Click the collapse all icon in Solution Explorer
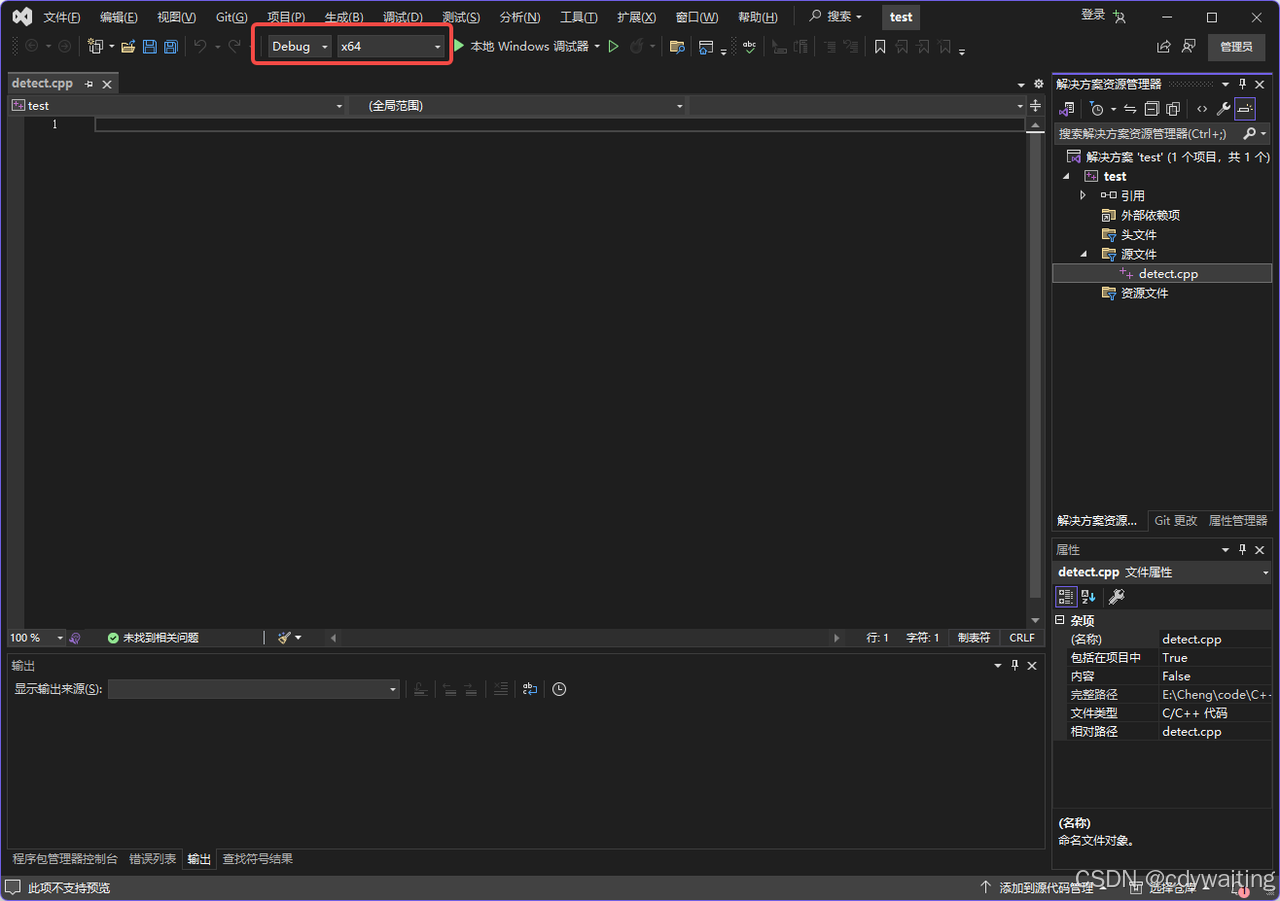This screenshot has height=901, width=1280. pyautogui.click(x=1151, y=108)
